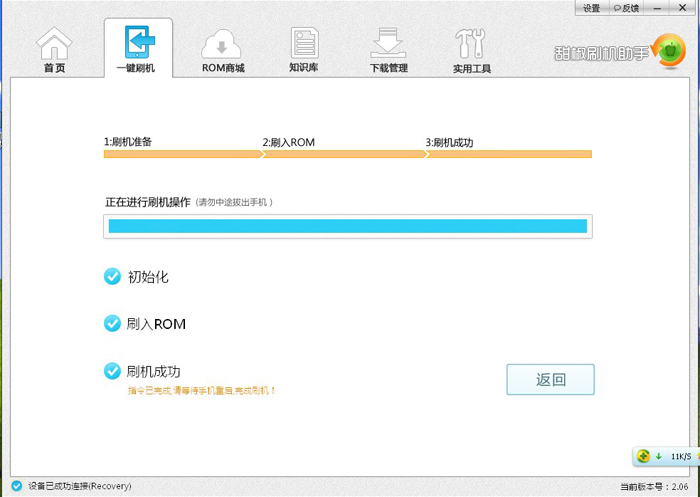Open the ROM商城 cloud download icon

tap(221, 44)
